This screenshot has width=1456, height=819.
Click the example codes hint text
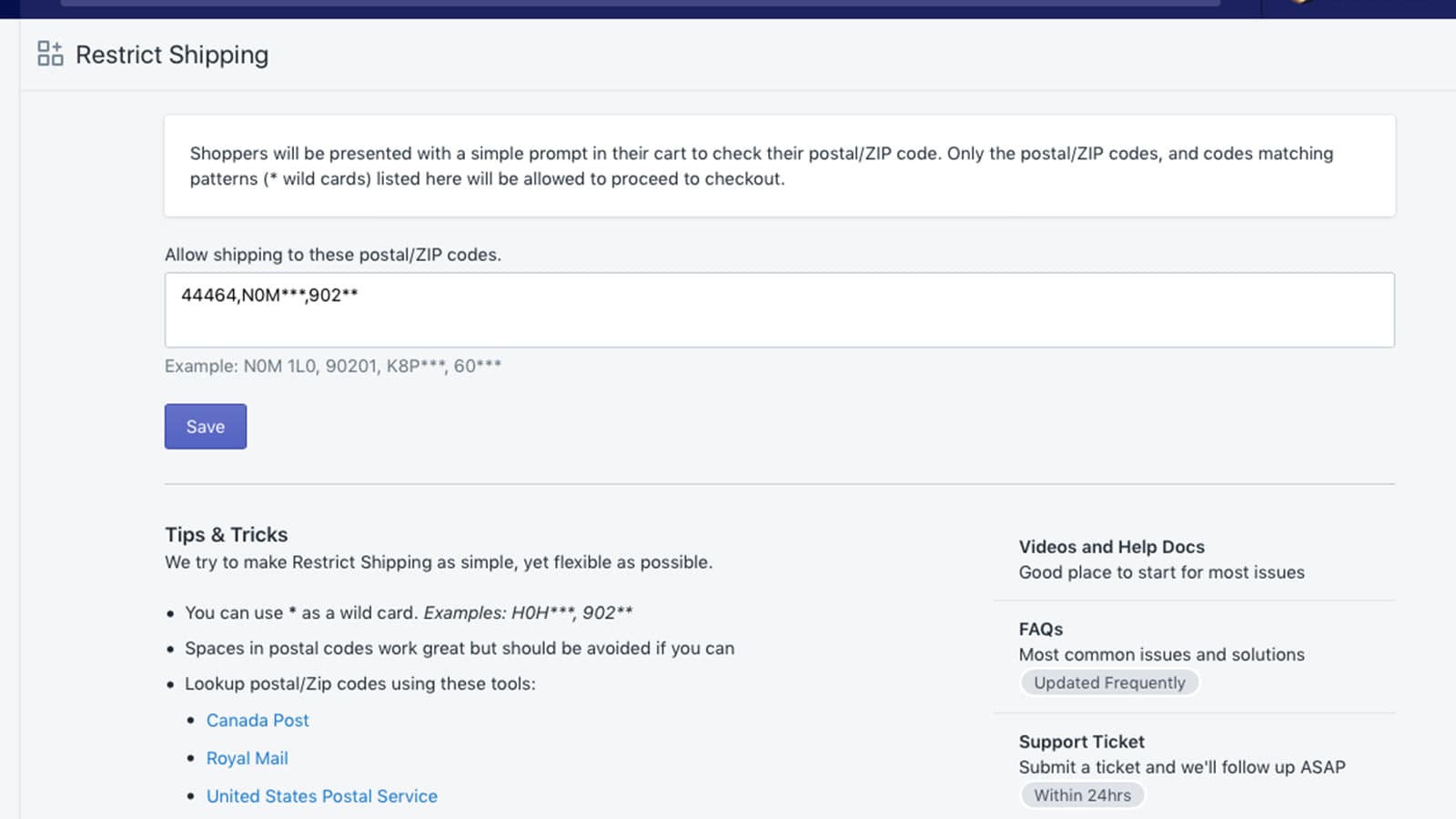[333, 365]
